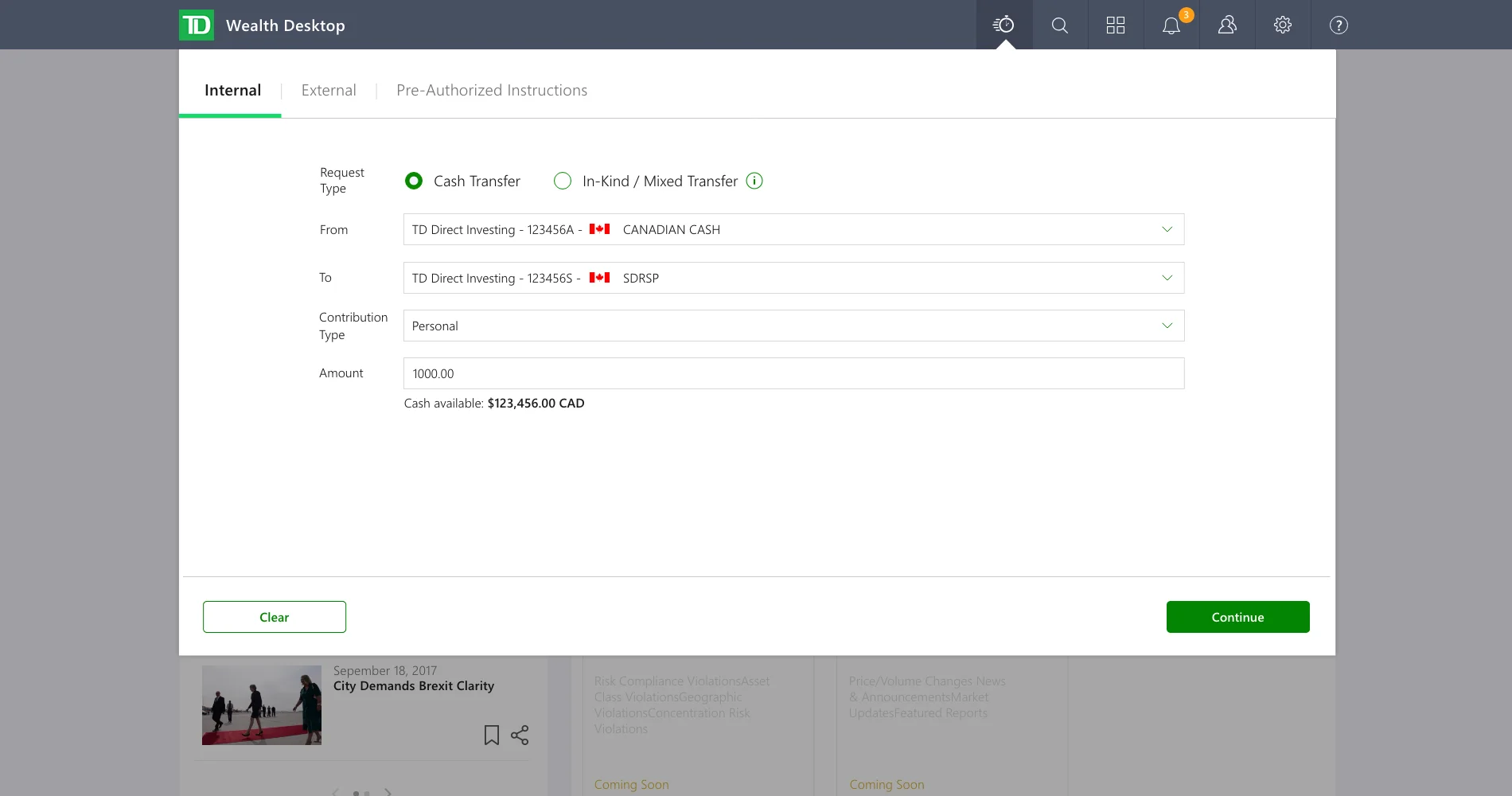Open City Demands Brexit Clarity headline
This screenshot has width=1512, height=796.
(x=414, y=686)
